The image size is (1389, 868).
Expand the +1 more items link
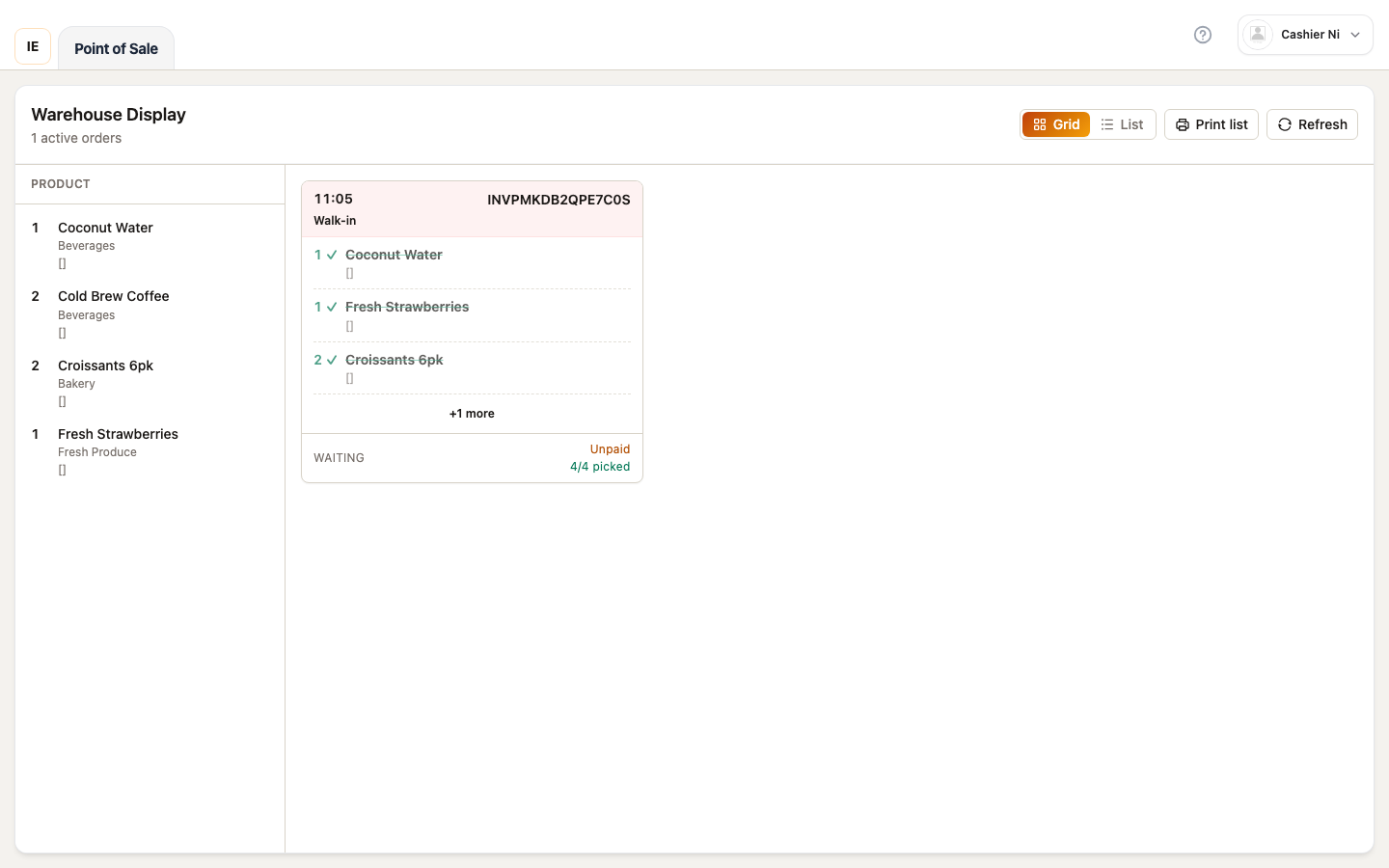[x=472, y=414]
